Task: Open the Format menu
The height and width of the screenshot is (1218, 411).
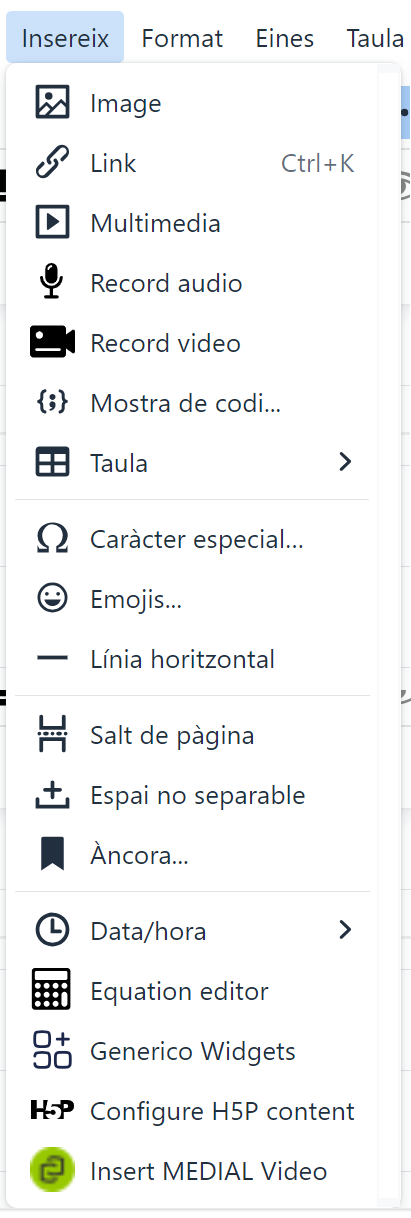Action: click(x=182, y=39)
